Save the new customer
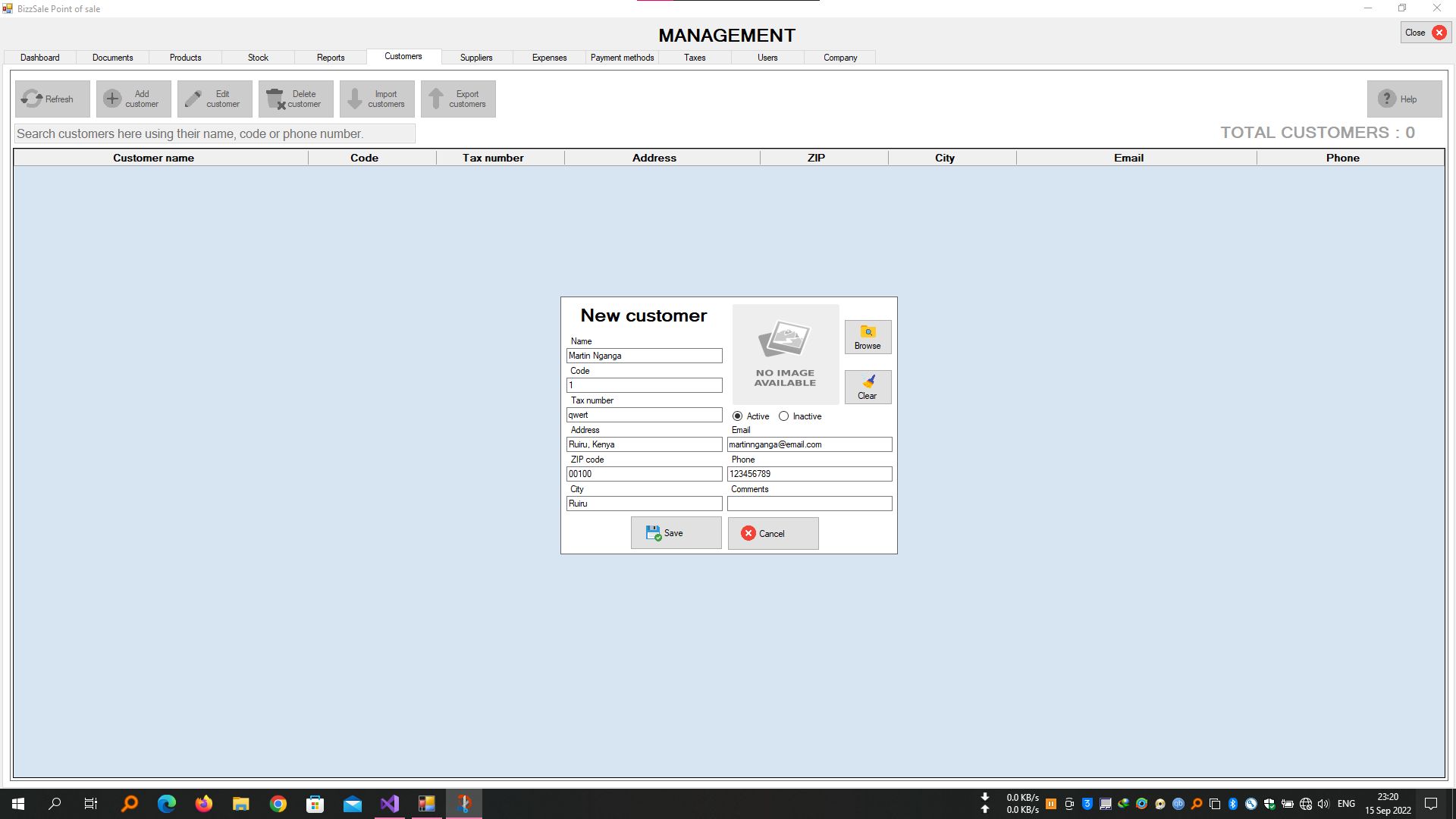 676,533
